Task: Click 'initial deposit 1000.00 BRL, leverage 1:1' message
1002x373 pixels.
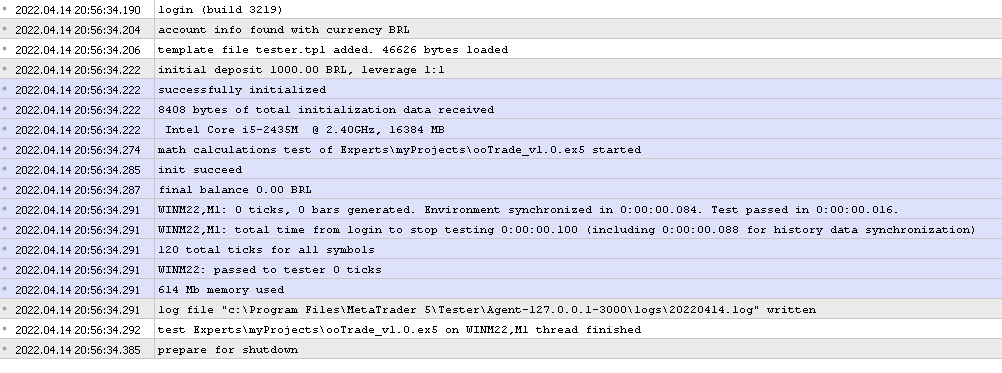Action: point(301,70)
